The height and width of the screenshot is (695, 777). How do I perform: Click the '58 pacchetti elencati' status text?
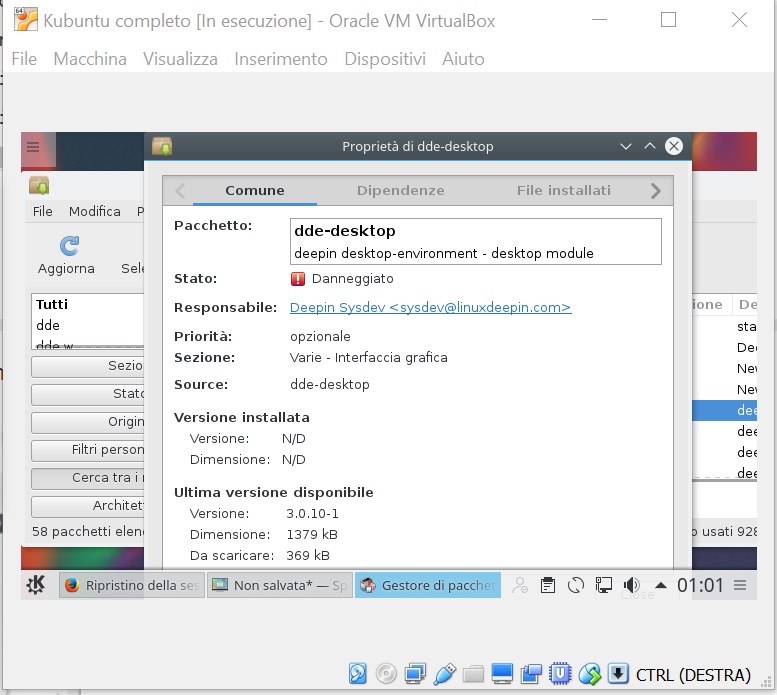point(88,532)
